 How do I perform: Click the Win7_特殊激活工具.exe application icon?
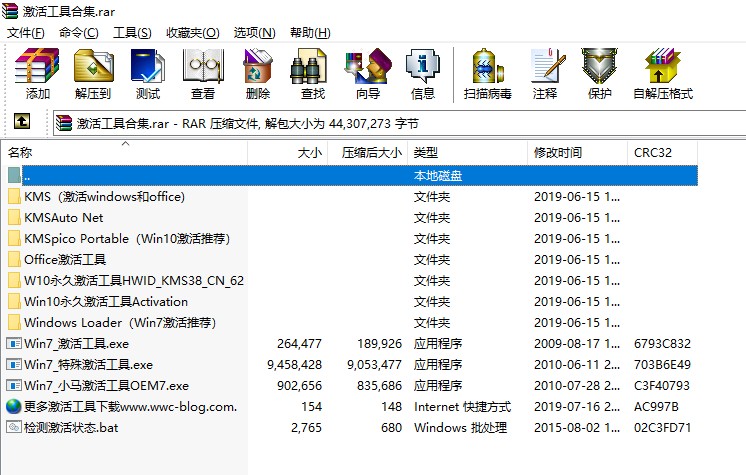(x=14, y=364)
